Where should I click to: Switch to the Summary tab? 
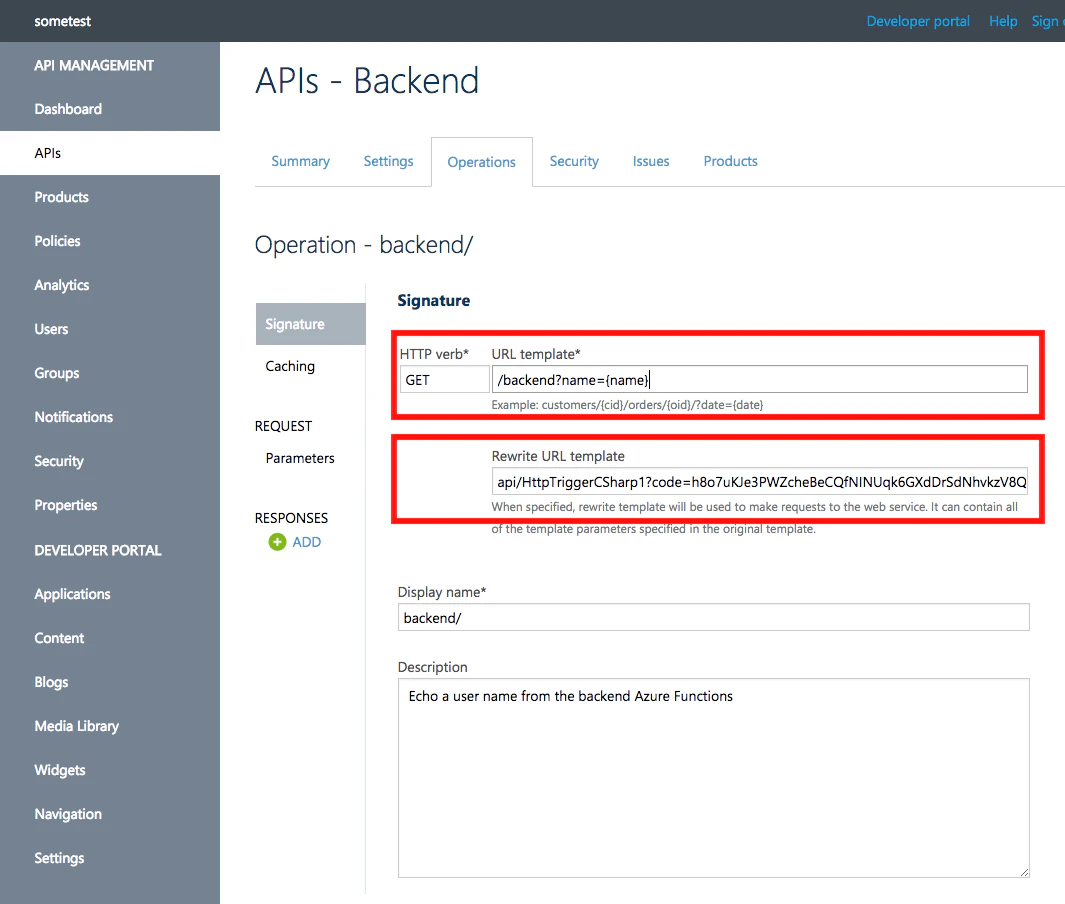pyautogui.click(x=300, y=162)
